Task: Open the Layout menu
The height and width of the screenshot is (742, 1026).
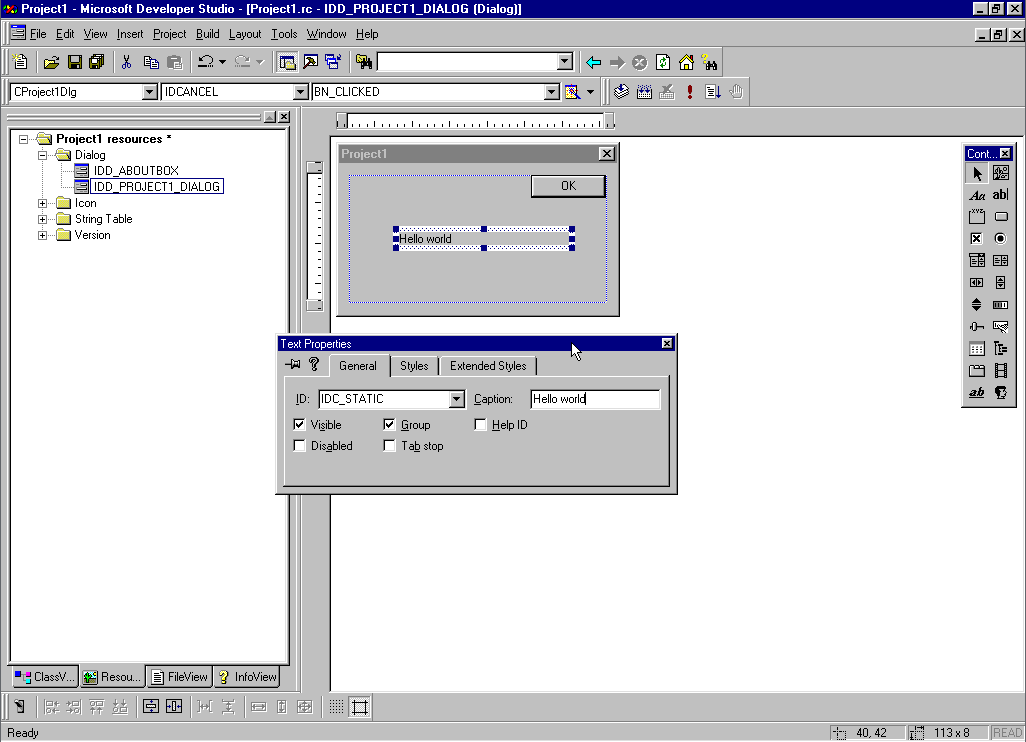Action: click(245, 34)
